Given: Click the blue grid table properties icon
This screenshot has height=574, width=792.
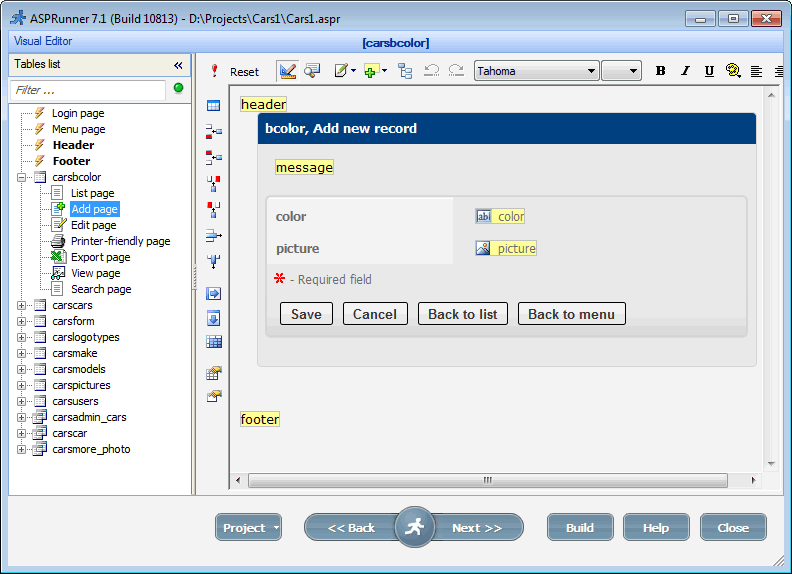Looking at the screenshot, I should 214,342.
